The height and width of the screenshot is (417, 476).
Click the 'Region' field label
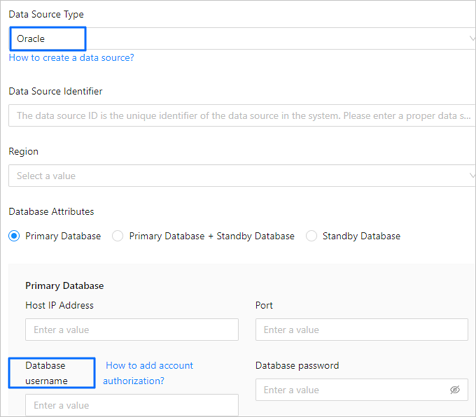(23, 151)
